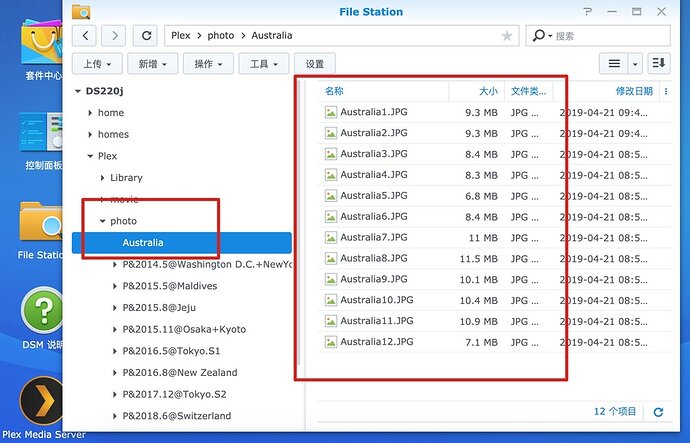The width and height of the screenshot is (690, 443).
Task: Sort by the 修改日期 modified date column header
Action: pyautogui.click(x=634, y=91)
